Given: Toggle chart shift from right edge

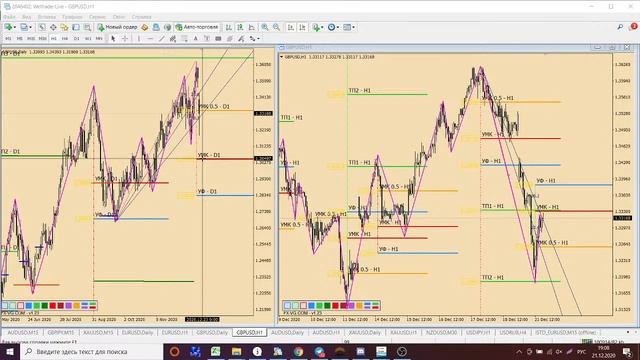Looking at the screenshot, I should tap(302, 27).
